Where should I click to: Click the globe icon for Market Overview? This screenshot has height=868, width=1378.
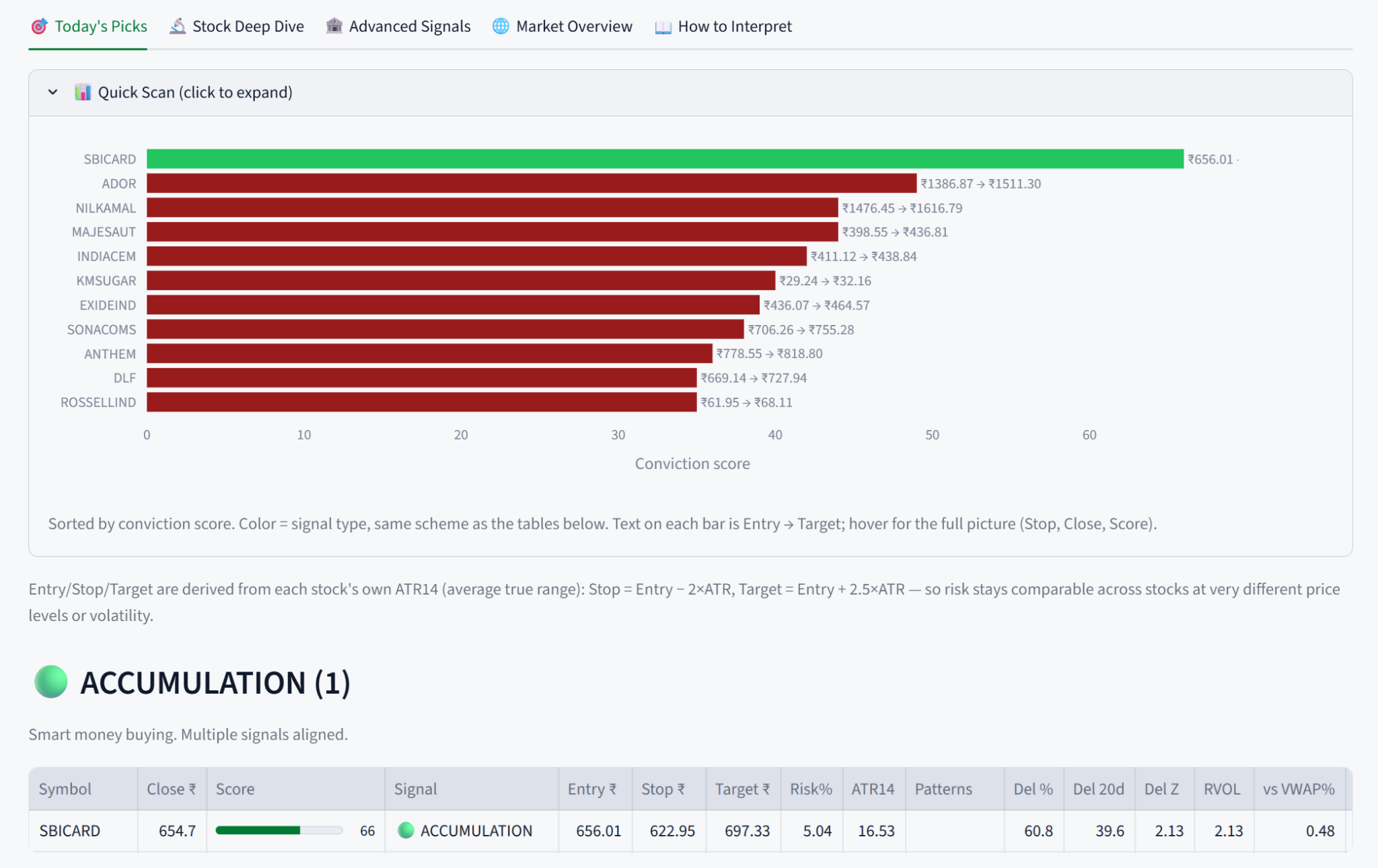[x=501, y=26]
